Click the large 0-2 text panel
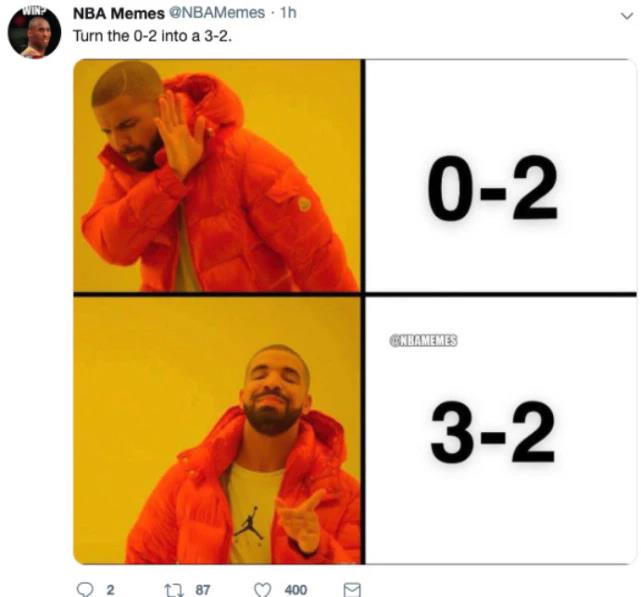641x597 pixels. pos(501,176)
